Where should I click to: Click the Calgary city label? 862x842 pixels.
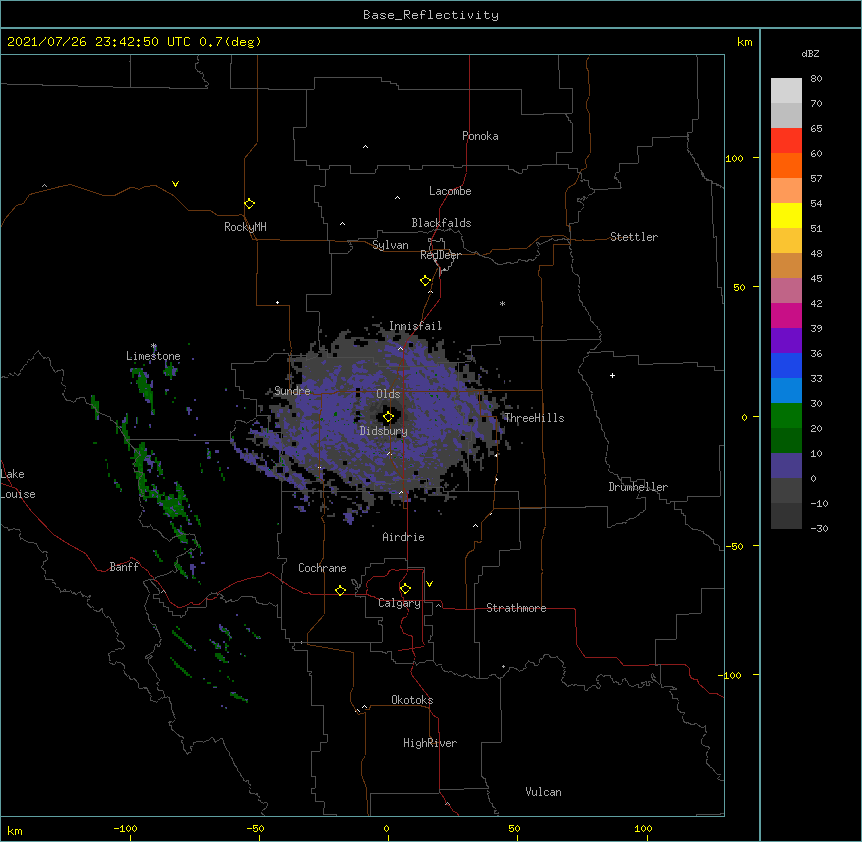click(x=399, y=603)
